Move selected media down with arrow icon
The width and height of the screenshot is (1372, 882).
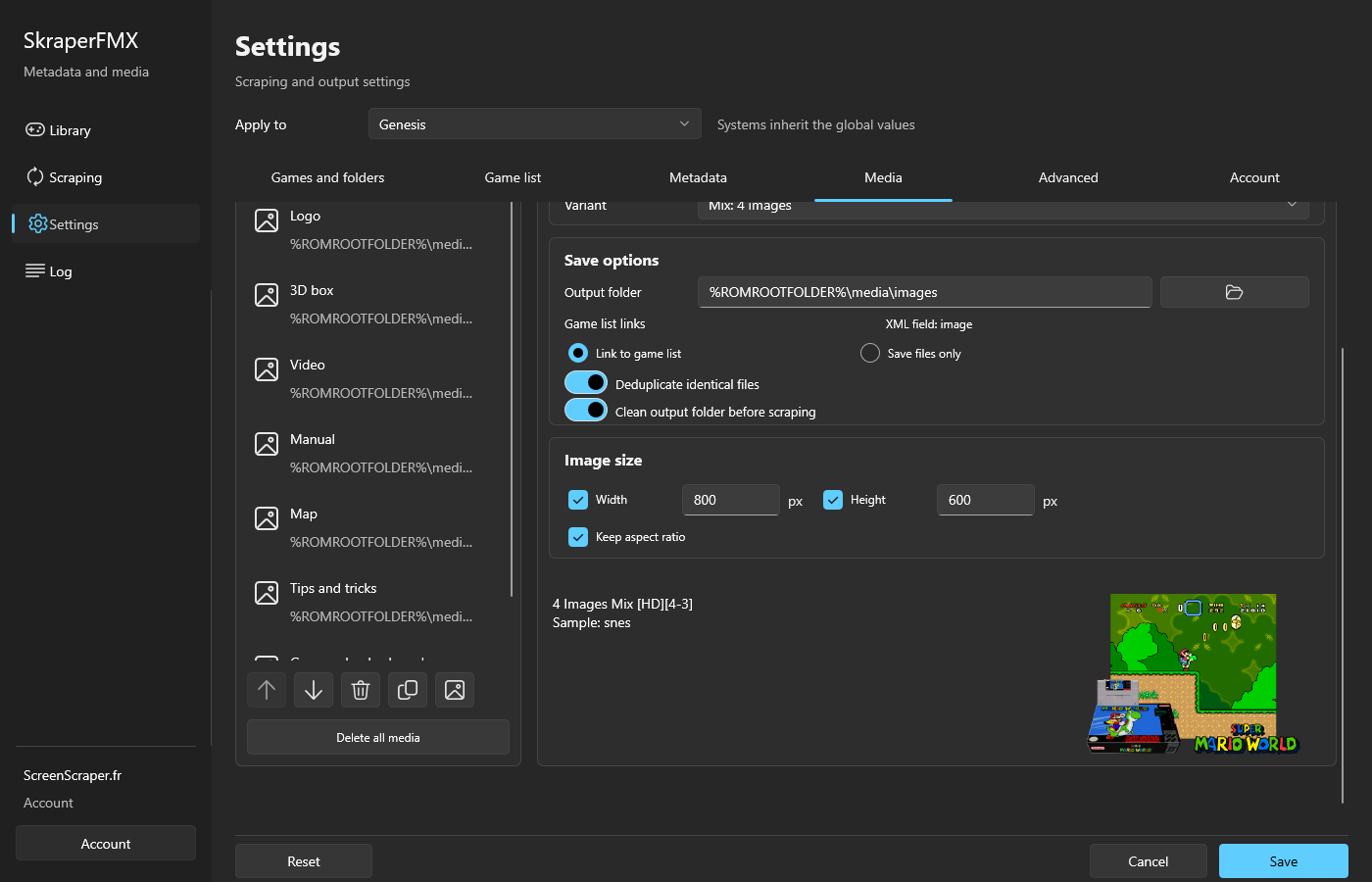coord(314,690)
